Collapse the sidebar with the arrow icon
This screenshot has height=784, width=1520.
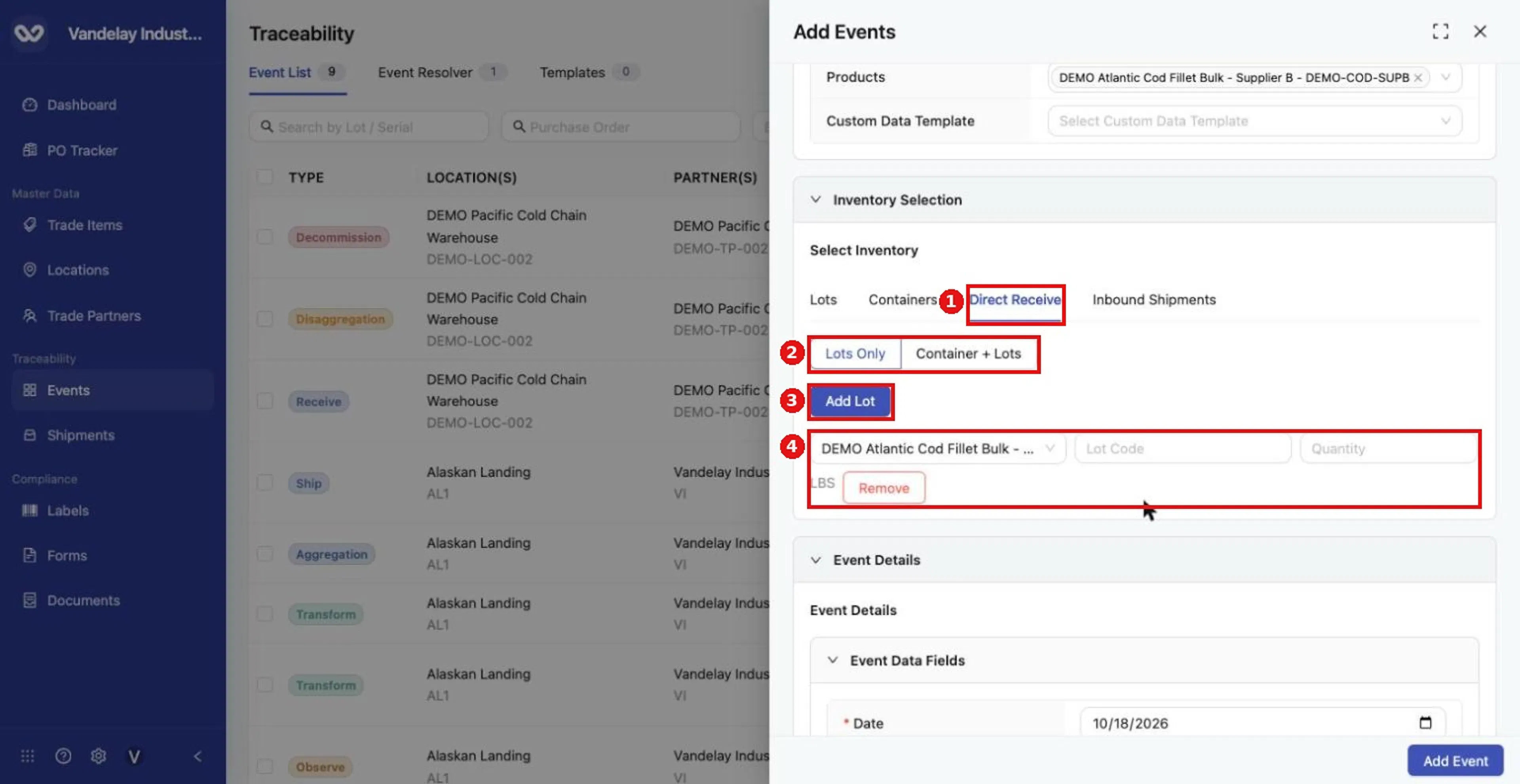198,756
